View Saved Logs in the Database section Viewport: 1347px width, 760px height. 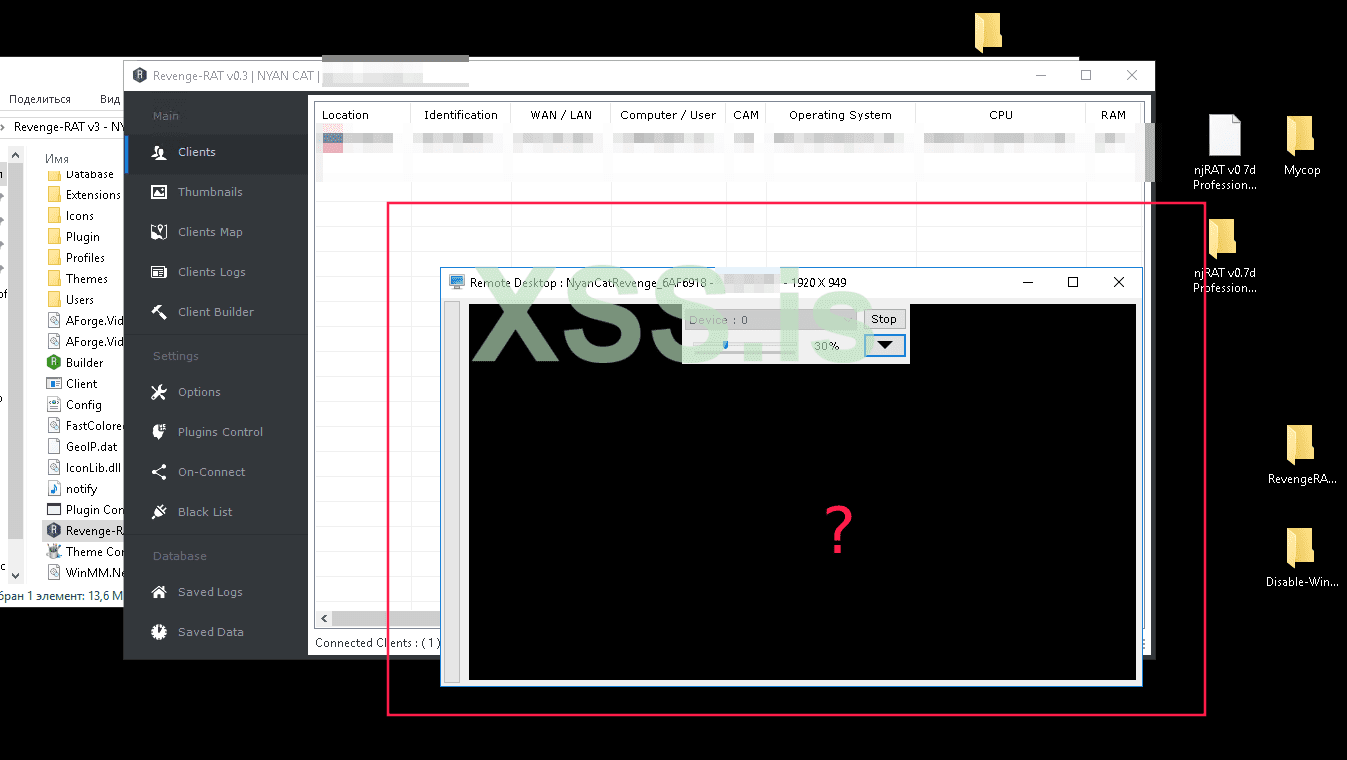pyautogui.click(x=209, y=591)
